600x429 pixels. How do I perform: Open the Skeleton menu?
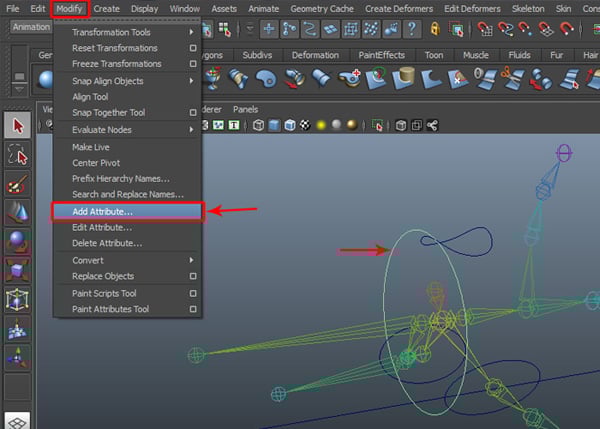[529, 8]
